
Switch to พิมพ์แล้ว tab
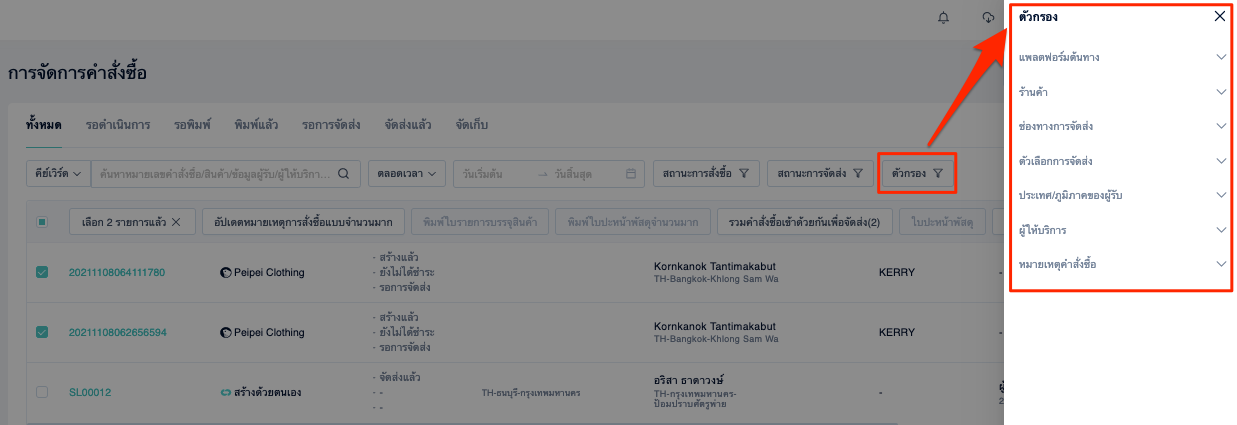(256, 125)
